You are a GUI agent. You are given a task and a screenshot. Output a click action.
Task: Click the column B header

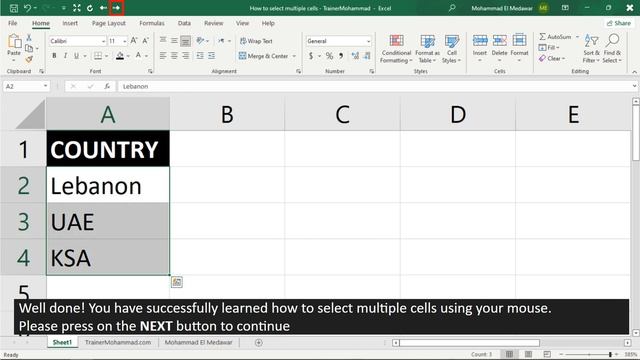point(227,114)
